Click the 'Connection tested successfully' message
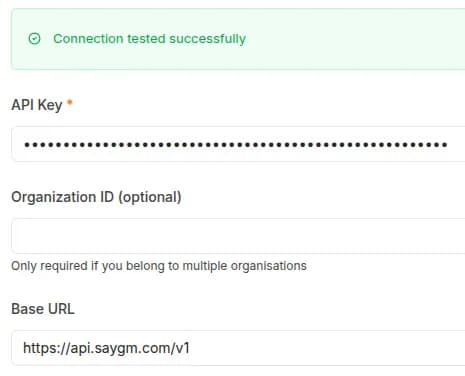The image size is (465, 376). click(149, 39)
